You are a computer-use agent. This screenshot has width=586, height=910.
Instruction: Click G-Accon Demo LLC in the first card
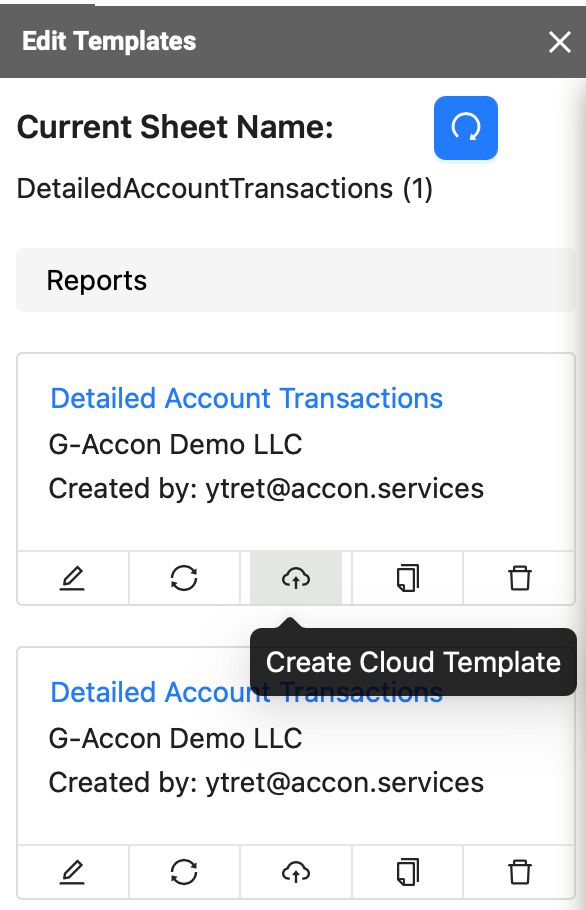(x=175, y=445)
